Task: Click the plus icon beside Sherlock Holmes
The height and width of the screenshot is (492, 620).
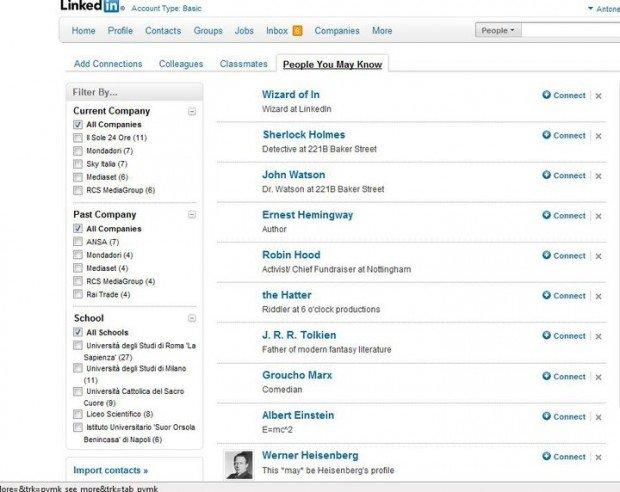Action: (546, 135)
